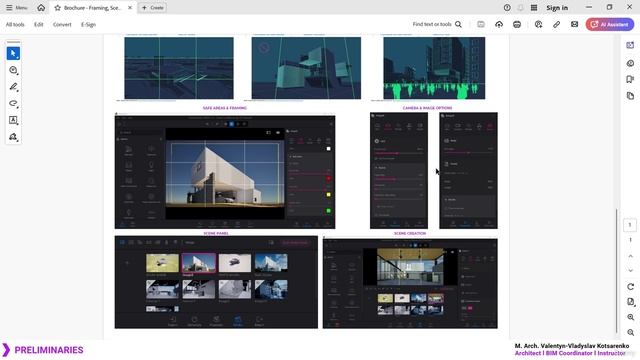
Task: Click the save file icon
Action: (x=481, y=24)
